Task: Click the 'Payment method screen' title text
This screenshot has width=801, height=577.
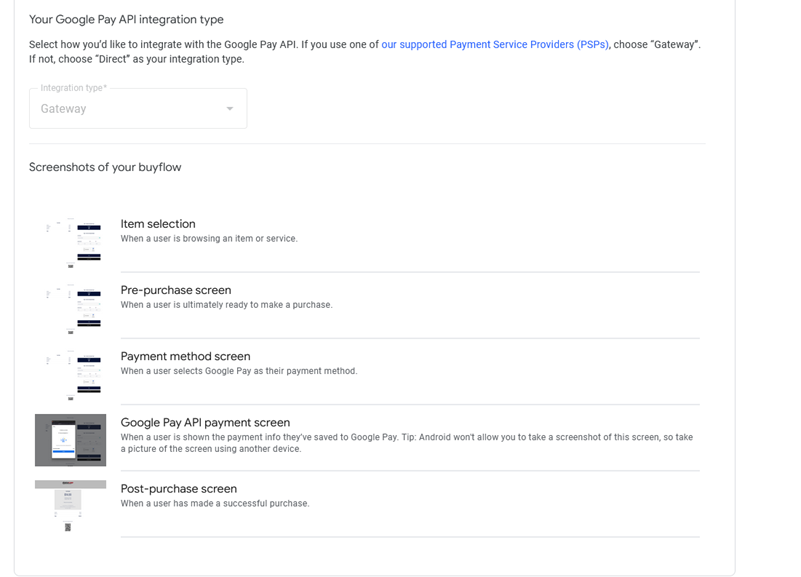Action: [x=185, y=356]
